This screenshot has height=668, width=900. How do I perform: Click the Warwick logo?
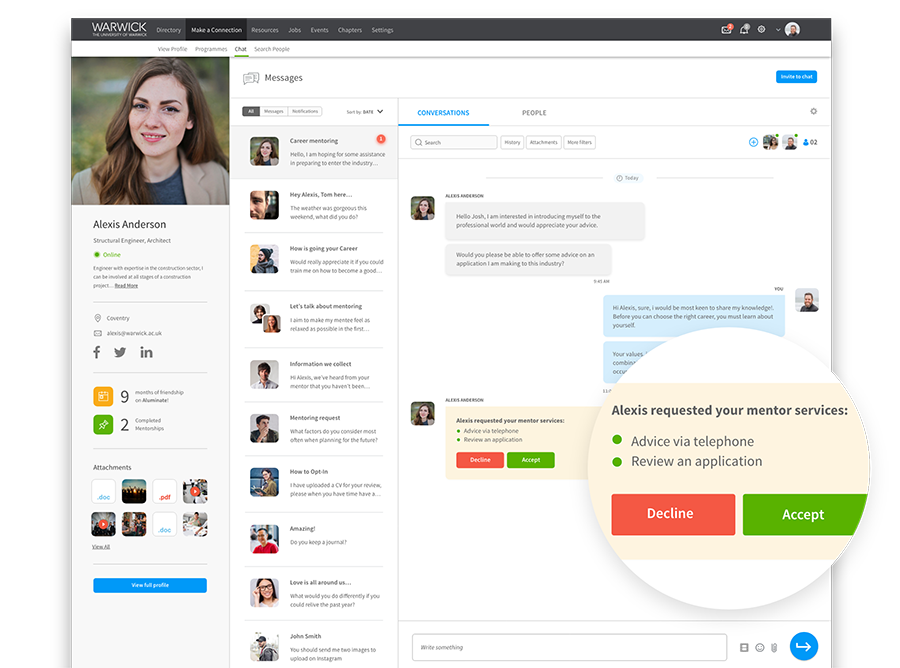click(x=119, y=29)
